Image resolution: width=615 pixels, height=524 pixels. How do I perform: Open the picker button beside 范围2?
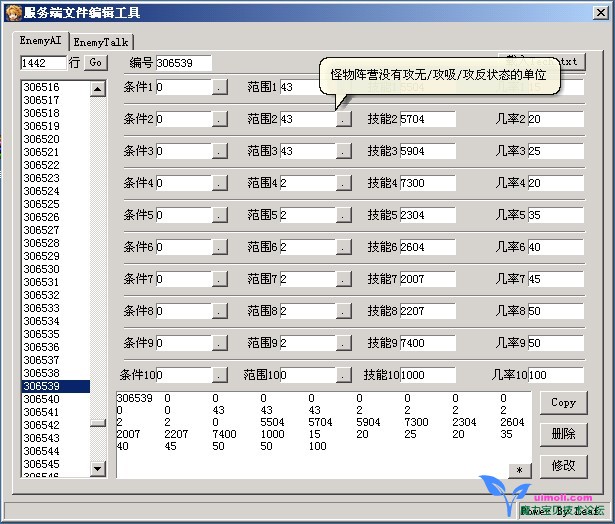coord(344,120)
